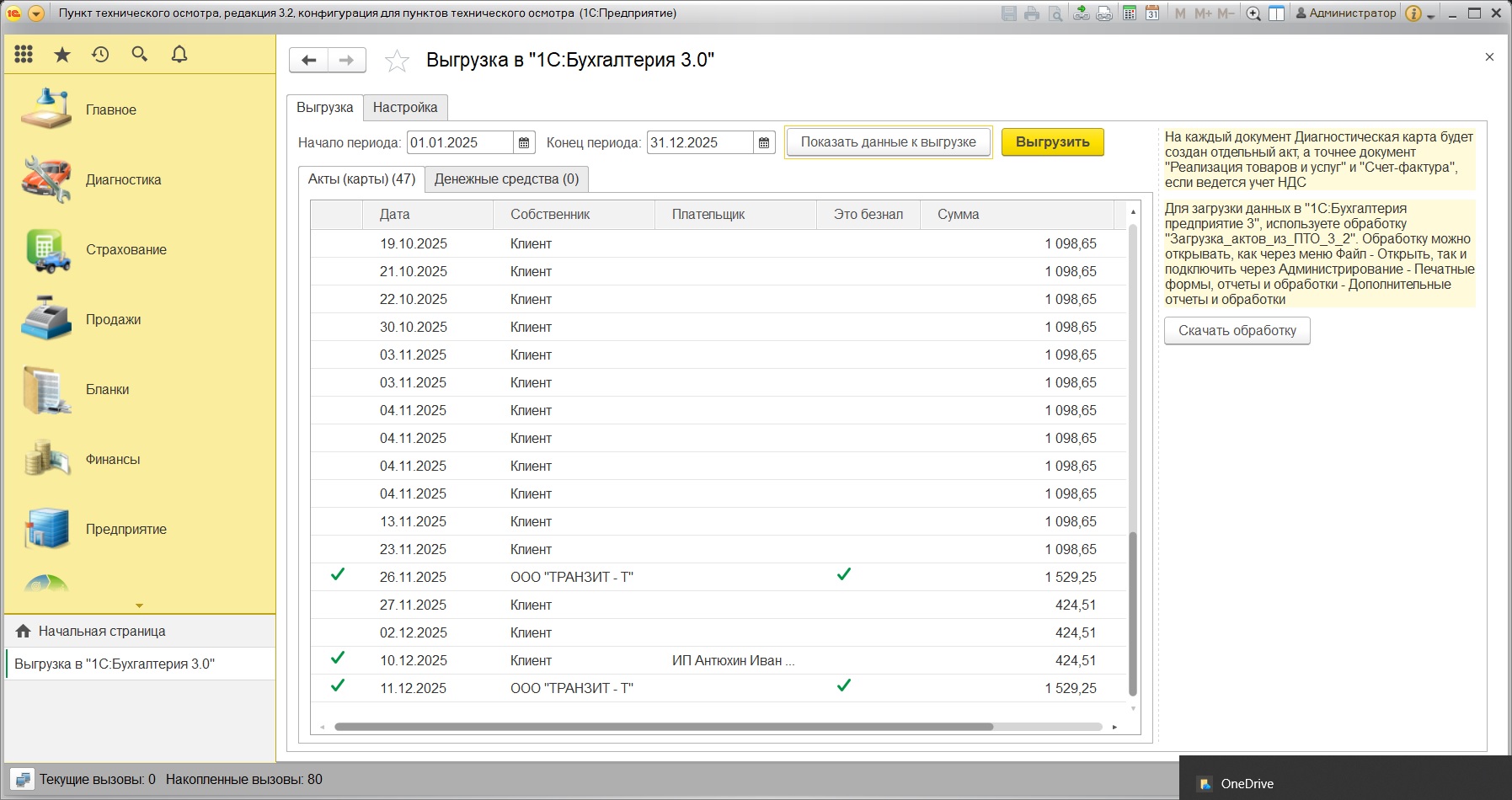The height and width of the screenshot is (800, 1512).
Task: Toggle checkmark on the 26.11.2025 row
Action: [x=338, y=575]
